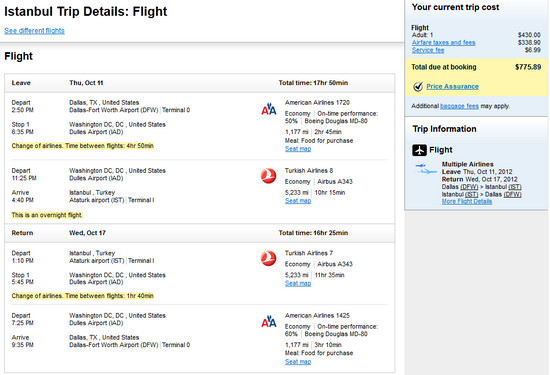Image resolution: width=550 pixels, height=375 pixels.
Task: Open See different flights link
Action: point(34,31)
